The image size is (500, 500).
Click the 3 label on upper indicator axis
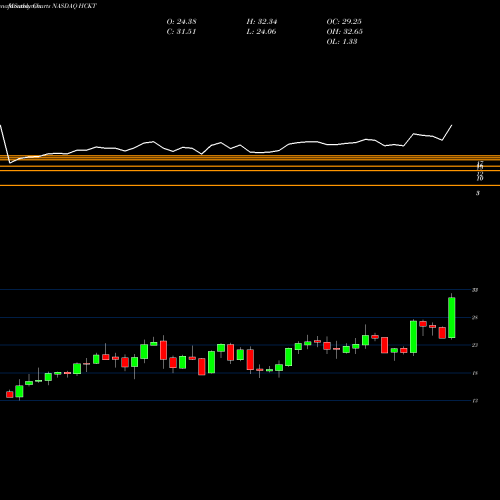click(478, 193)
